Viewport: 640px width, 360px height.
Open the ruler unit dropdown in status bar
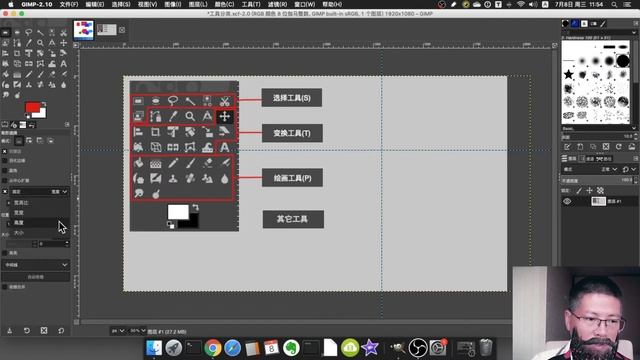tap(117, 331)
